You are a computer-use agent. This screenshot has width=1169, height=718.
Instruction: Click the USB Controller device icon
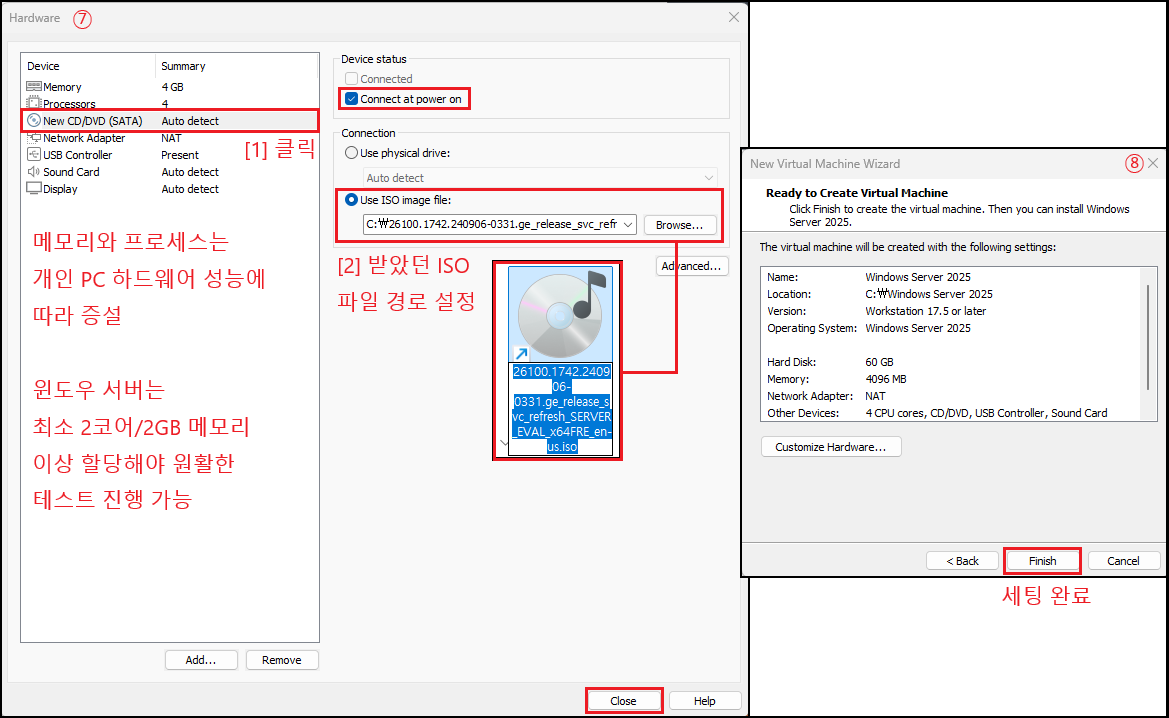[x=34, y=154]
